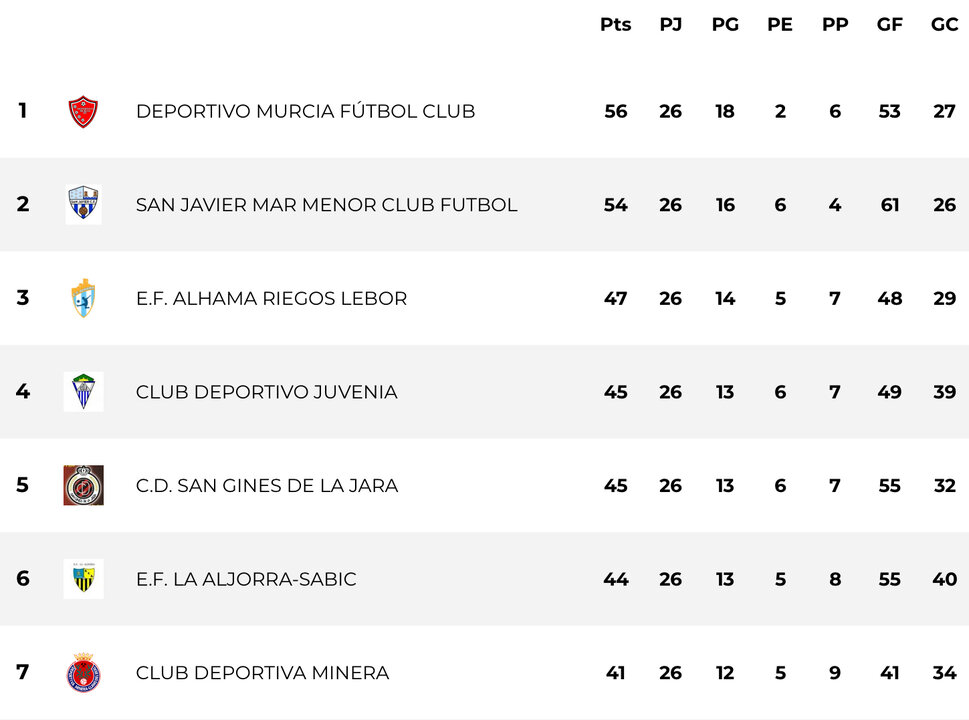The height and width of the screenshot is (720, 969).
Task: Open E.F. LA ALJORRA-SABIC team name
Action: tap(246, 579)
